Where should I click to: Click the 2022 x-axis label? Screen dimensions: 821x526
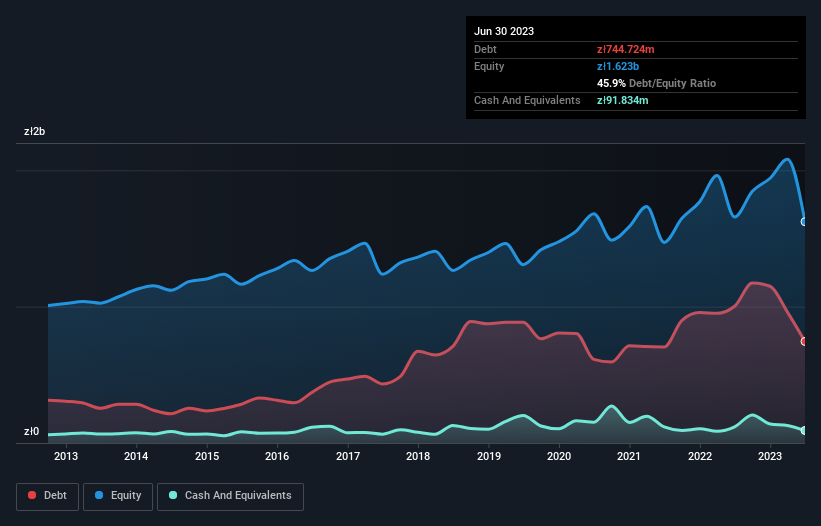point(700,456)
